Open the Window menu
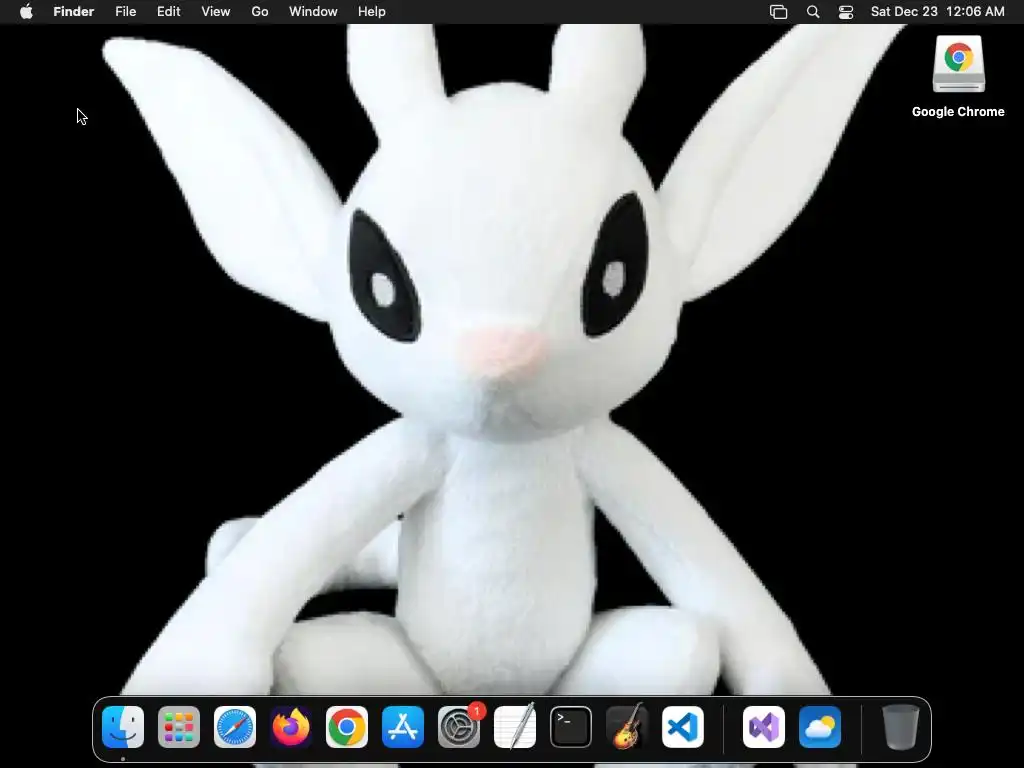 coord(313,12)
